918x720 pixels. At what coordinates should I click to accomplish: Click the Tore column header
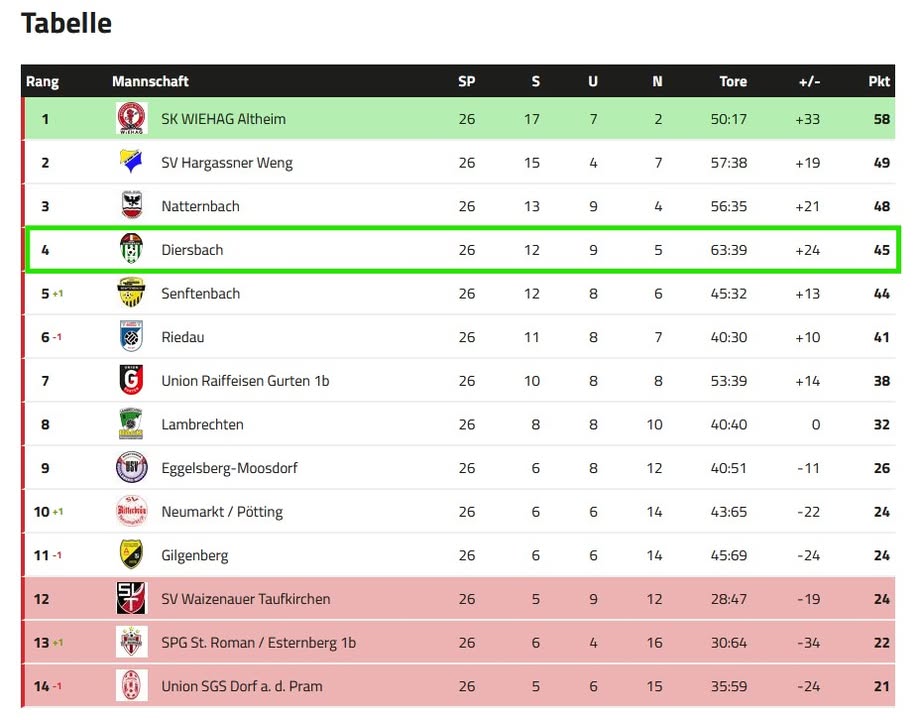[733, 81]
